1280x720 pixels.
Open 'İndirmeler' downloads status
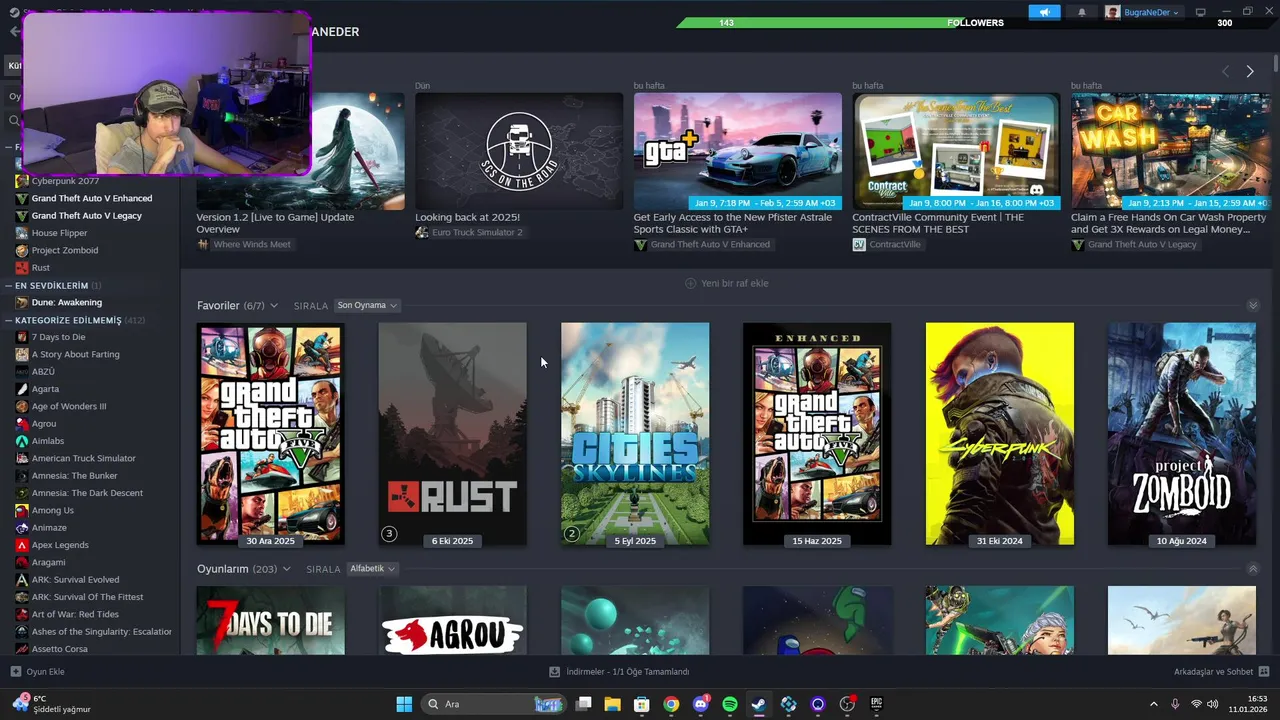point(619,672)
